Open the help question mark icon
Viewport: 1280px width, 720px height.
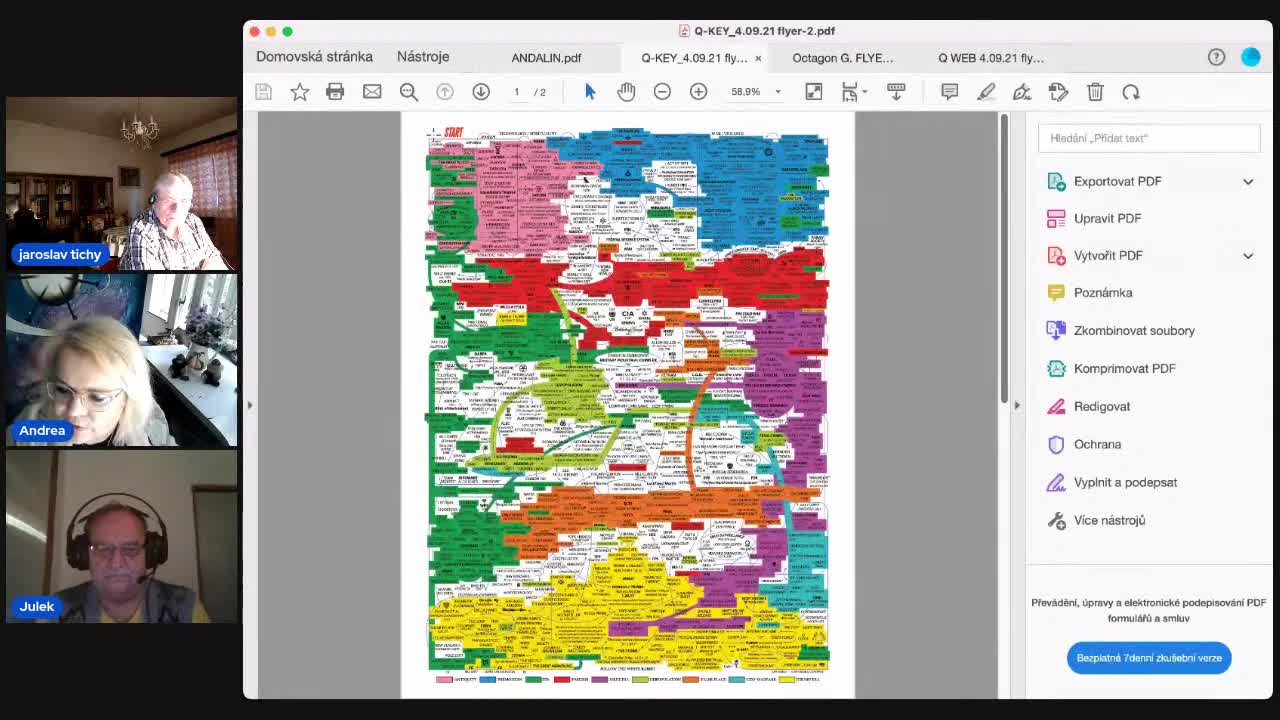[x=1216, y=57]
